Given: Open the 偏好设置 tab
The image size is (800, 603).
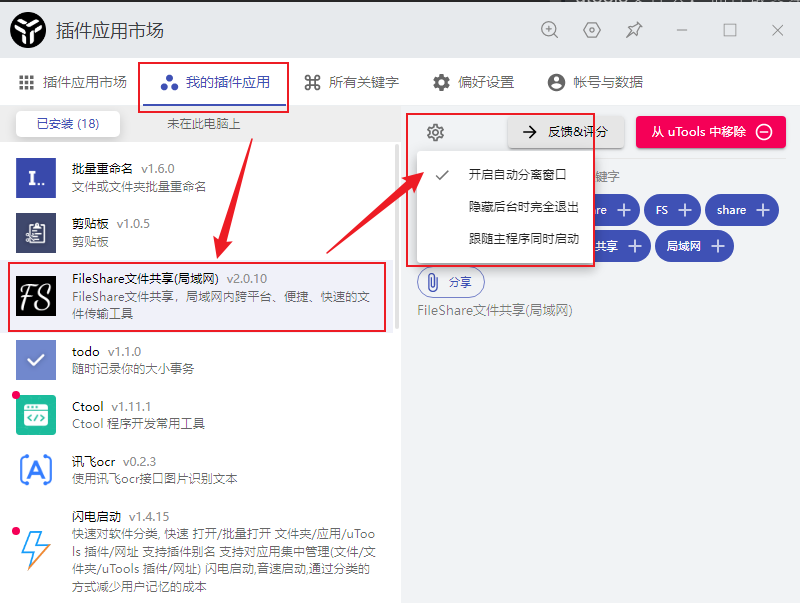Looking at the screenshot, I should tap(473, 82).
